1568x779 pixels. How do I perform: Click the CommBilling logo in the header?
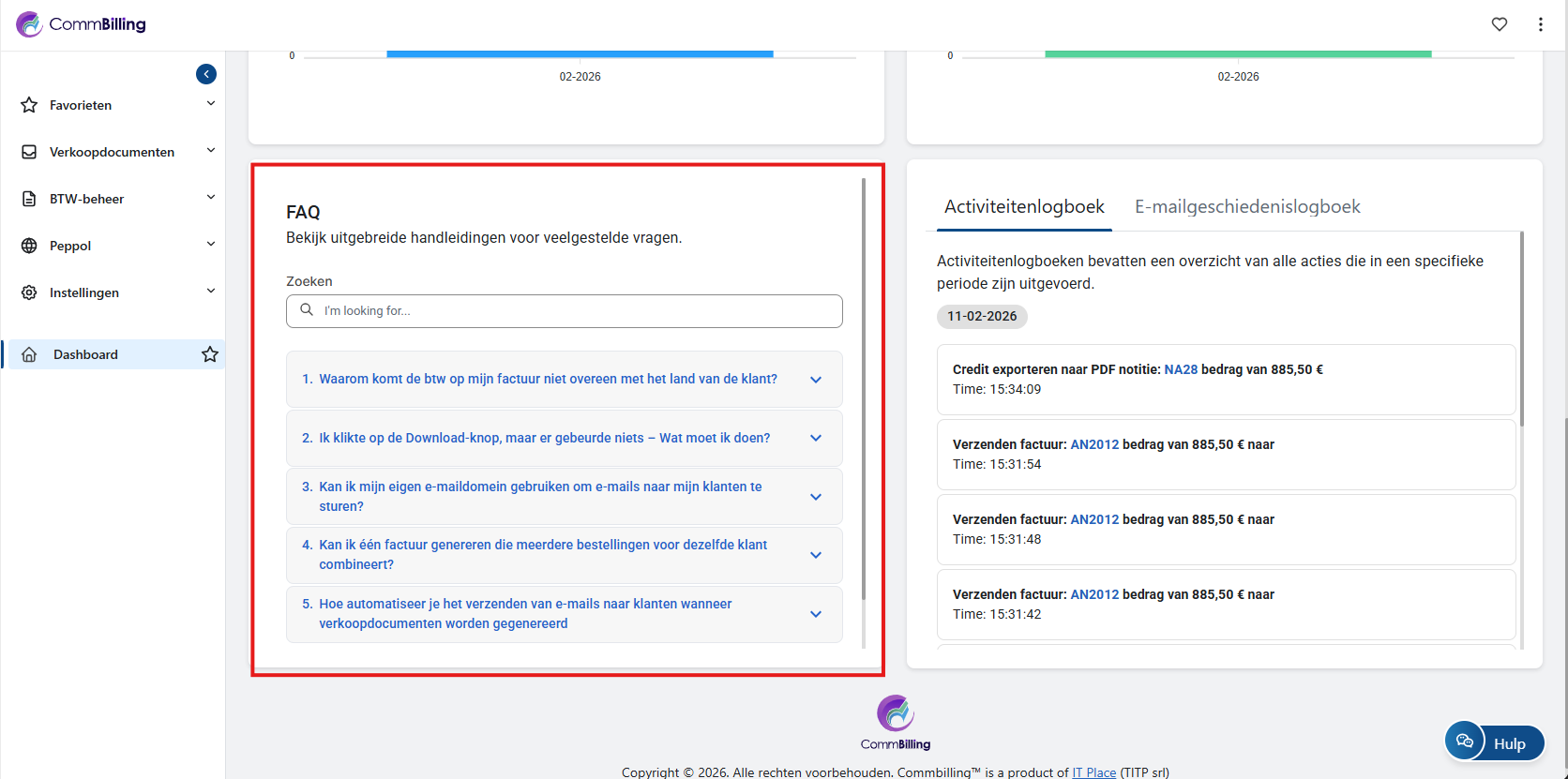pyautogui.click(x=82, y=24)
